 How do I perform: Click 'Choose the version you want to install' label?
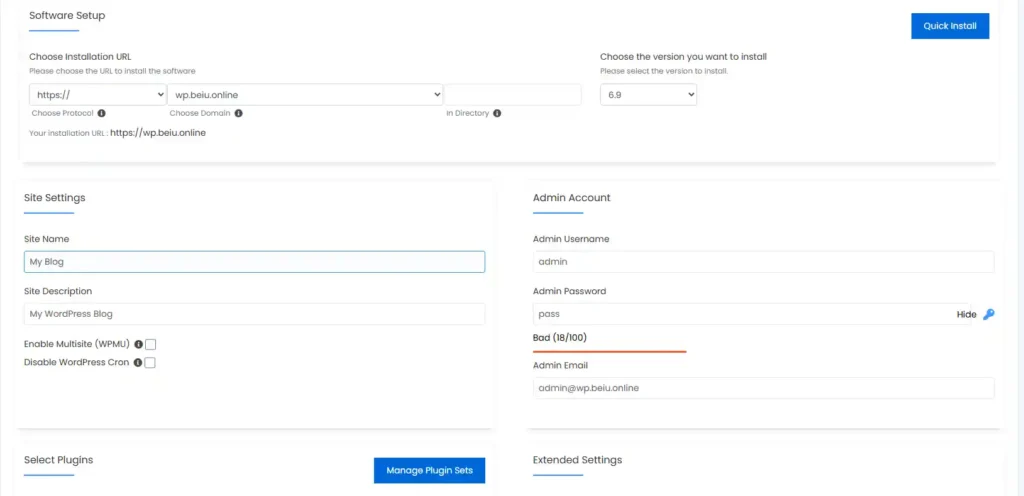pos(683,57)
